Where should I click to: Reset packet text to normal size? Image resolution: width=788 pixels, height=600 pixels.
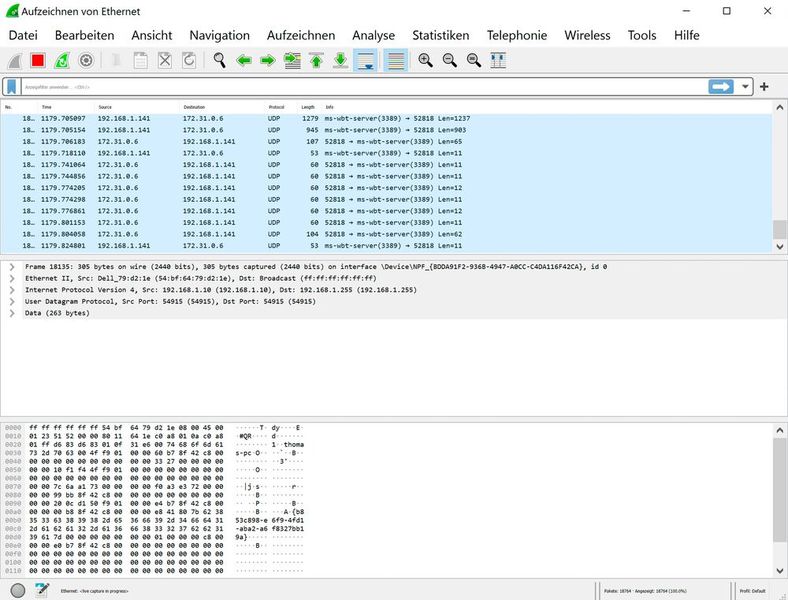[x=473, y=60]
